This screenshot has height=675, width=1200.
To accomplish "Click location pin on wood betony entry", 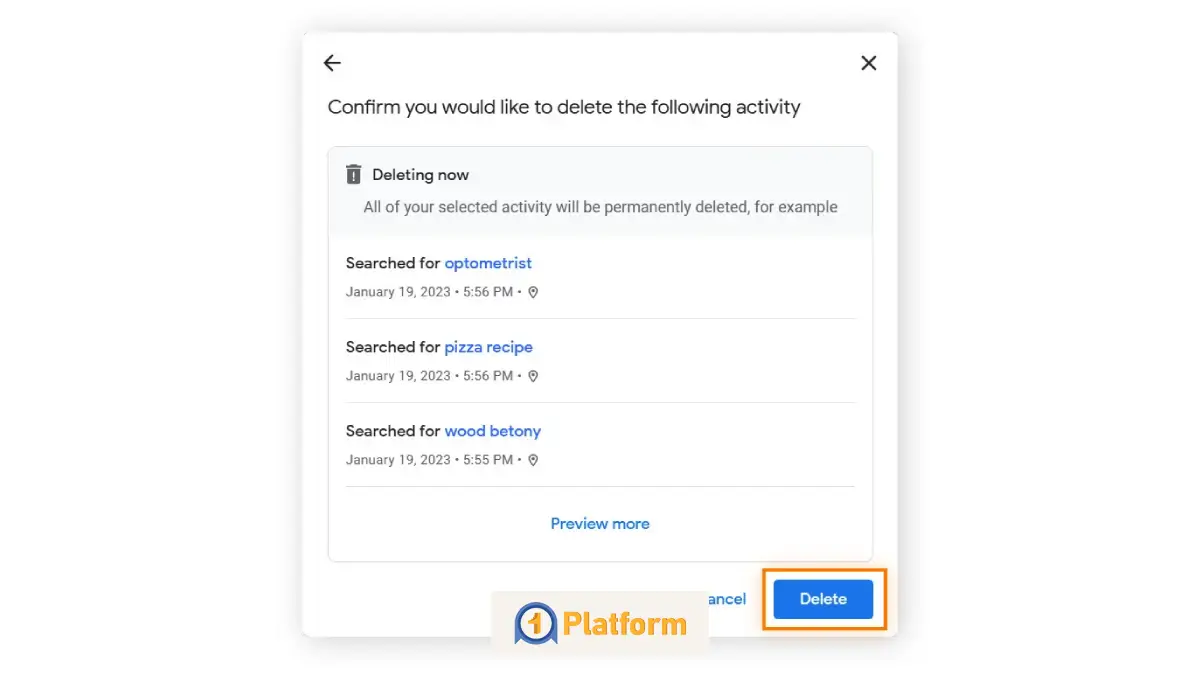I will (x=533, y=460).
